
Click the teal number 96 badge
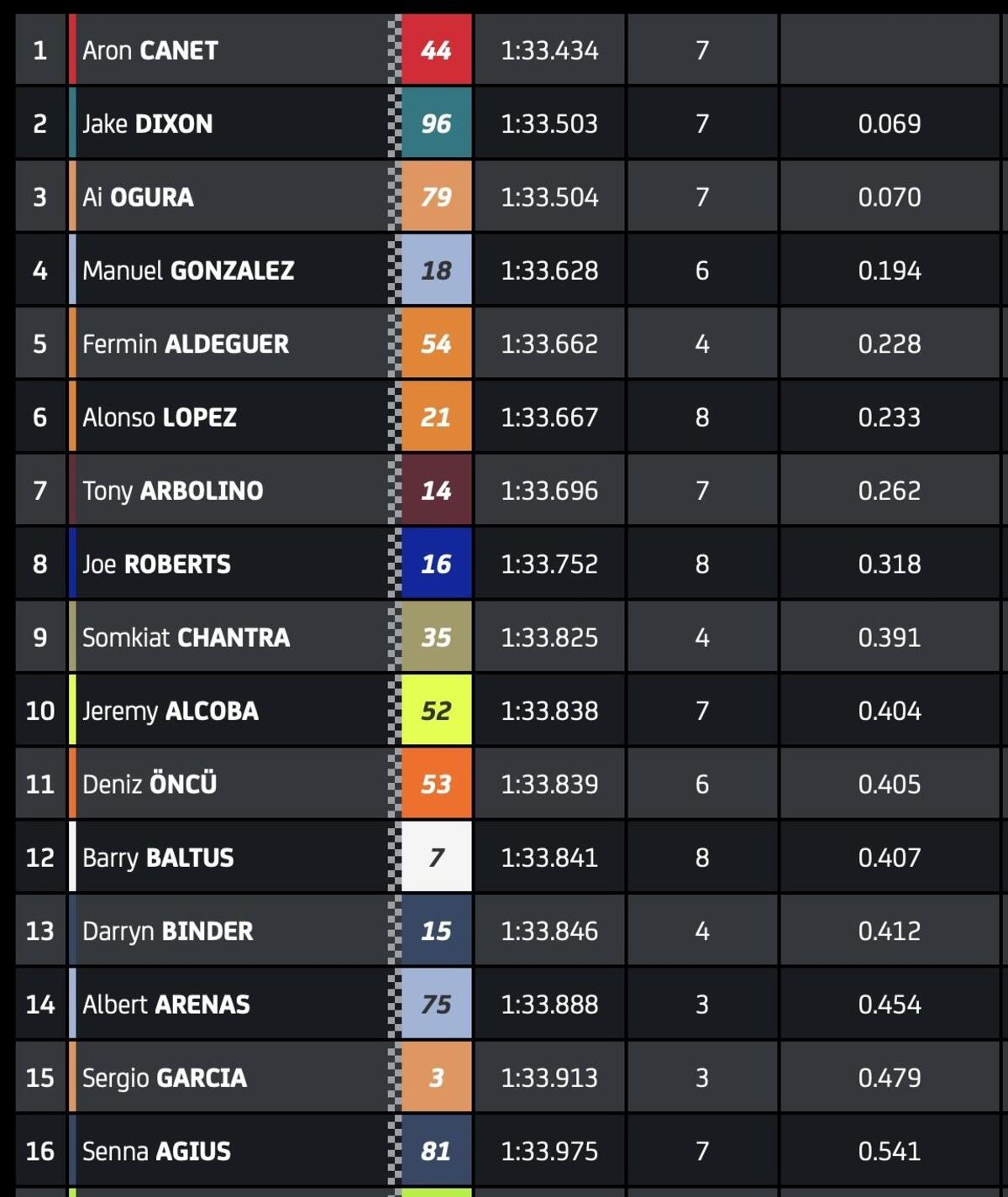436,123
